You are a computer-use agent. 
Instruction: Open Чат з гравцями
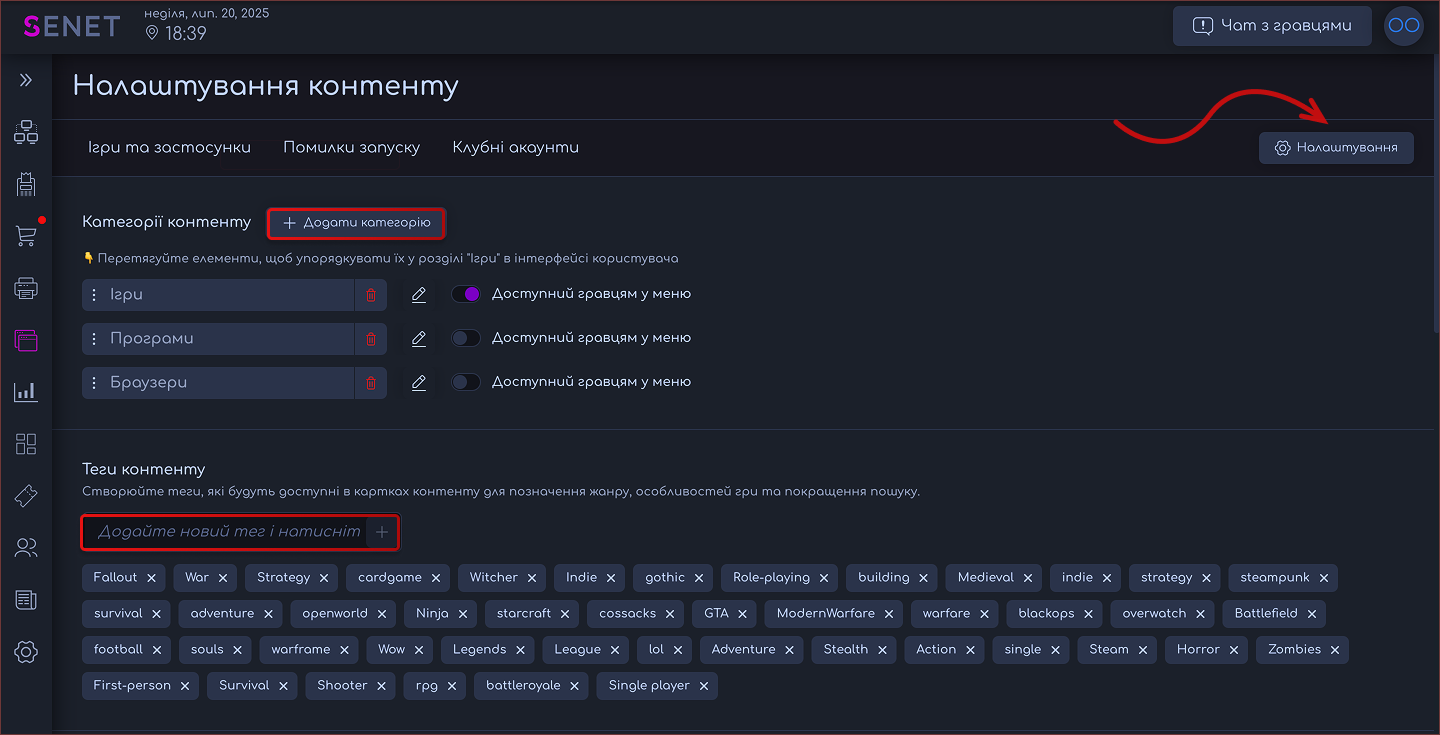point(1272,26)
